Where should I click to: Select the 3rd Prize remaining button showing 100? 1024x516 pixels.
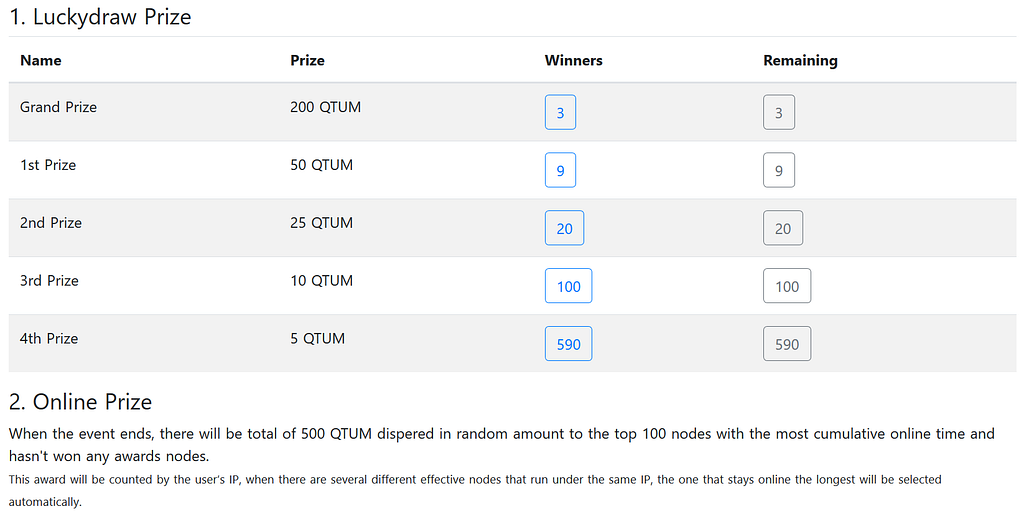787,286
